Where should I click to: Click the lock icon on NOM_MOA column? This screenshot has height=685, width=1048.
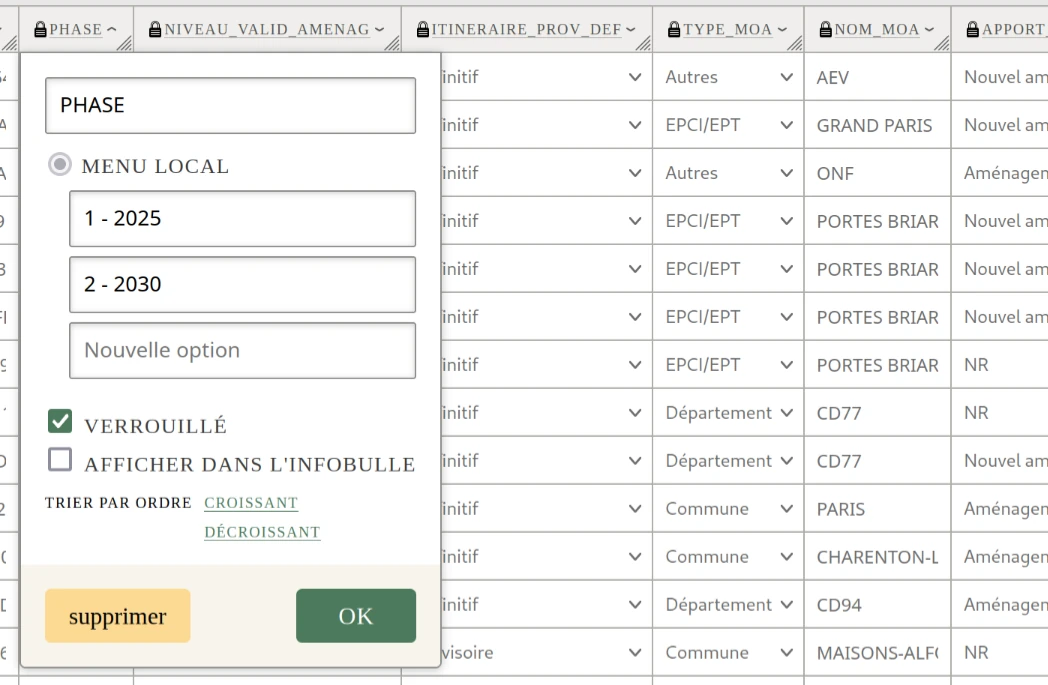coord(826,30)
